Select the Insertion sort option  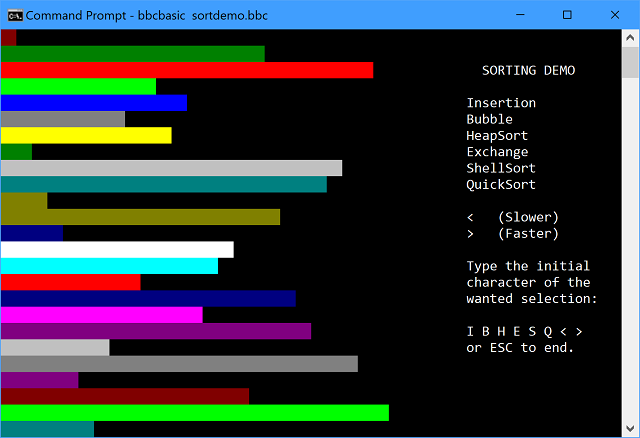(500, 103)
